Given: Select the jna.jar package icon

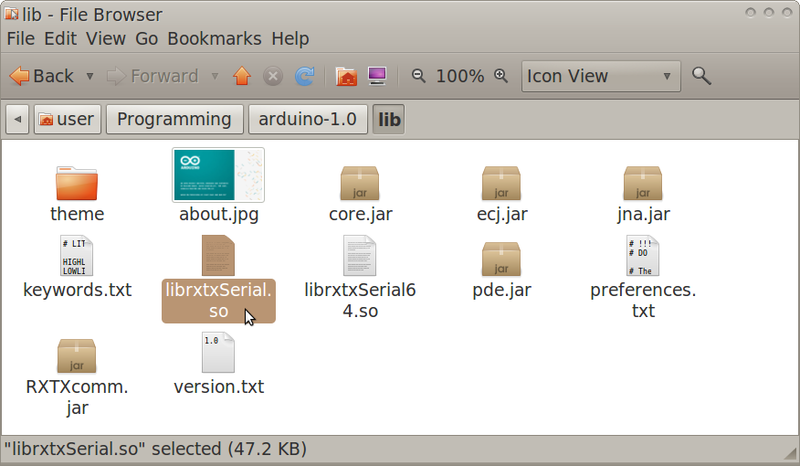Looking at the screenshot, I should [x=643, y=183].
